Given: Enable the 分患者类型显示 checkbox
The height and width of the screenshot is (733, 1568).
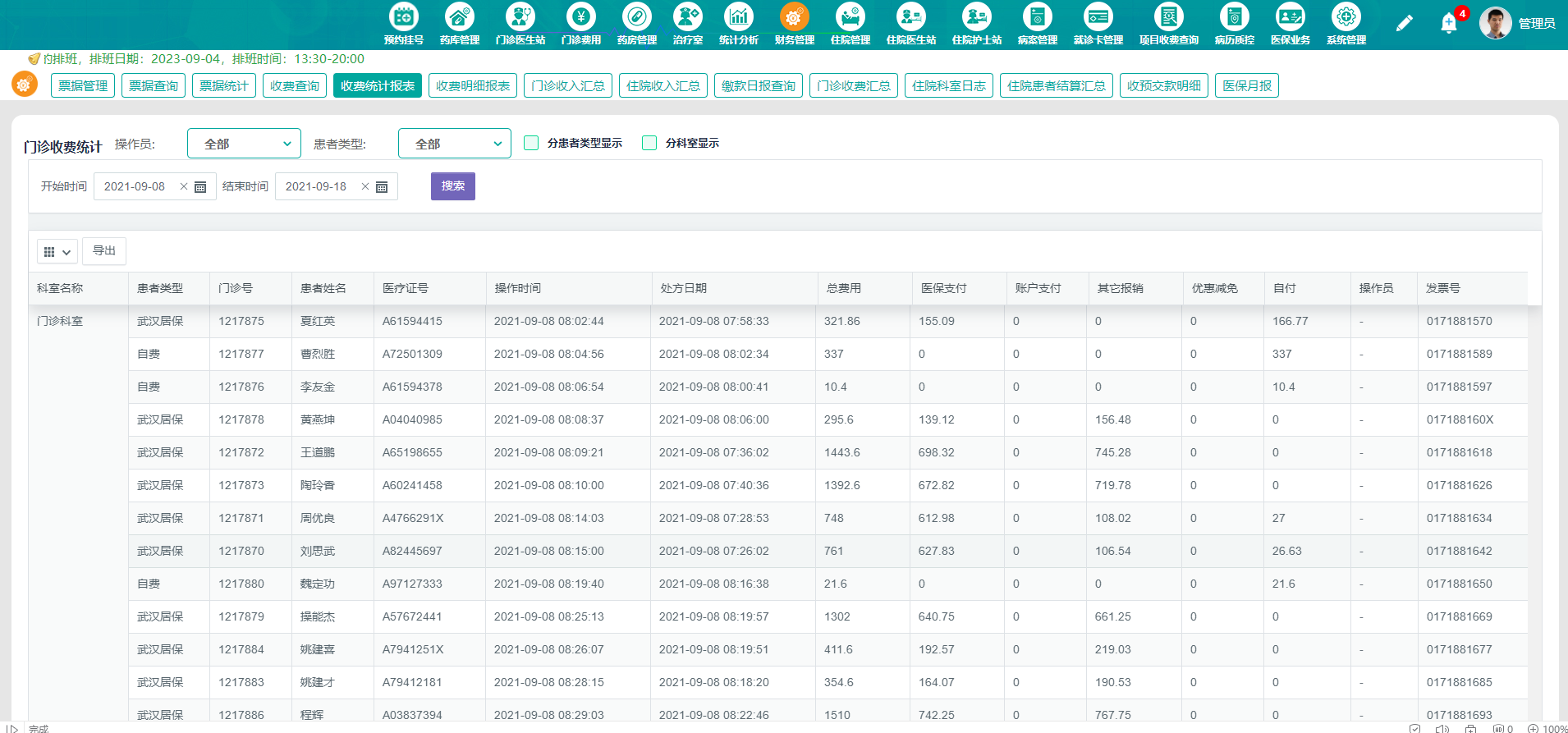Looking at the screenshot, I should tap(531, 143).
